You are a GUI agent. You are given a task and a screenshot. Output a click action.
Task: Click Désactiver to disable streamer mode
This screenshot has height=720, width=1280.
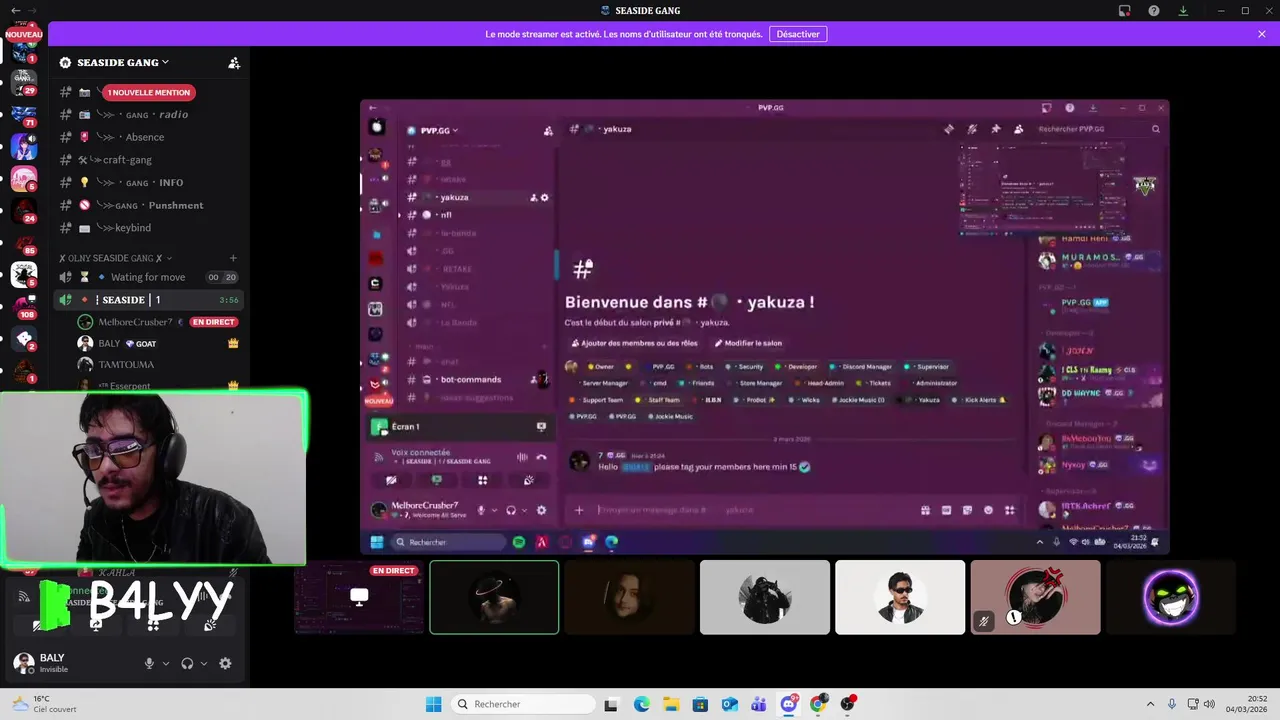click(798, 34)
